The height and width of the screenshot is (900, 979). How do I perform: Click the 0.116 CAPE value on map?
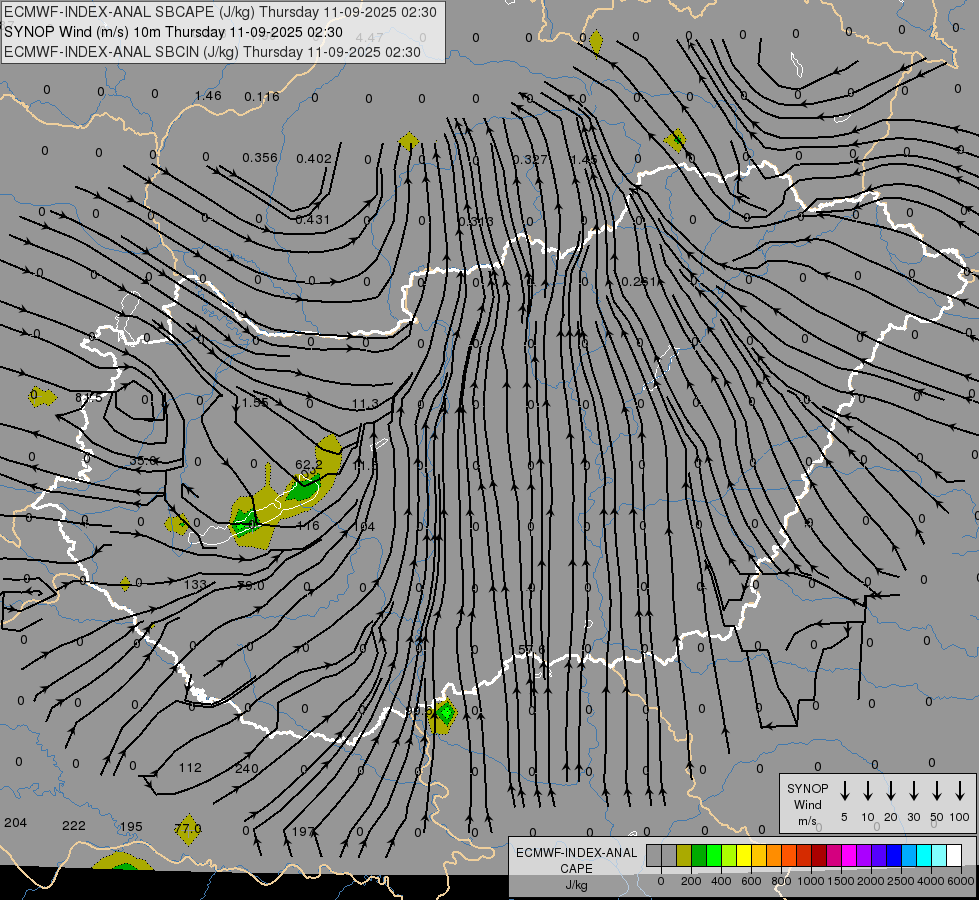pyautogui.click(x=262, y=96)
